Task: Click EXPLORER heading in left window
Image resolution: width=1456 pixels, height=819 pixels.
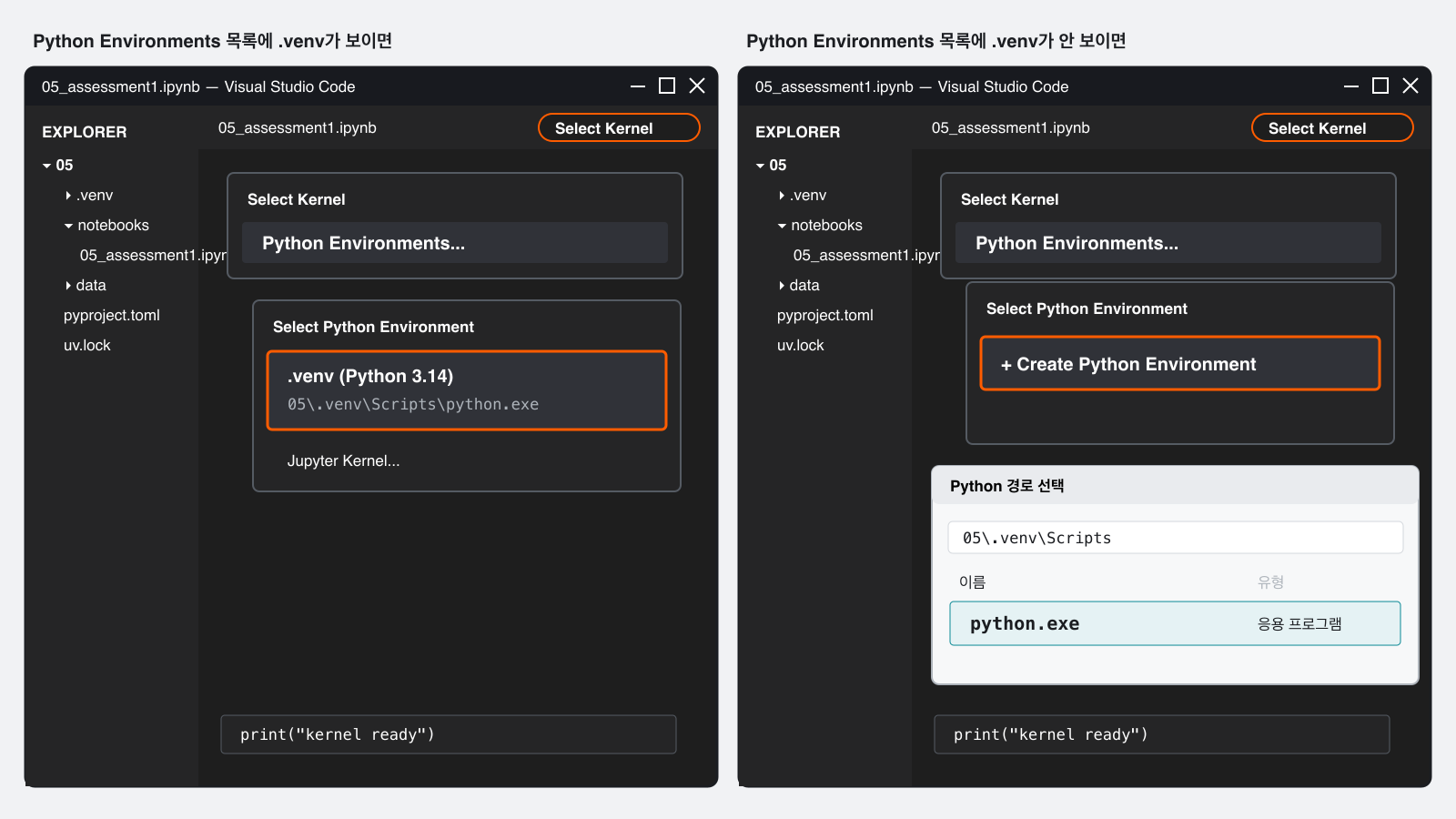Action: (x=85, y=132)
